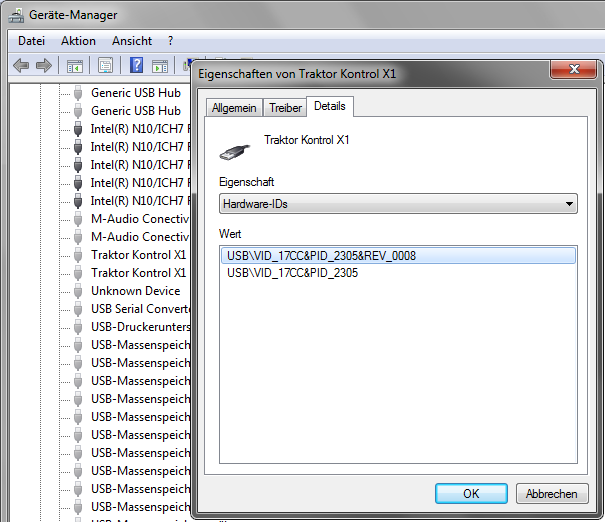Image resolution: width=605 pixels, height=522 pixels.
Task: Close the Traktor Kontrol X1 properties dialog
Action: (x=574, y=69)
